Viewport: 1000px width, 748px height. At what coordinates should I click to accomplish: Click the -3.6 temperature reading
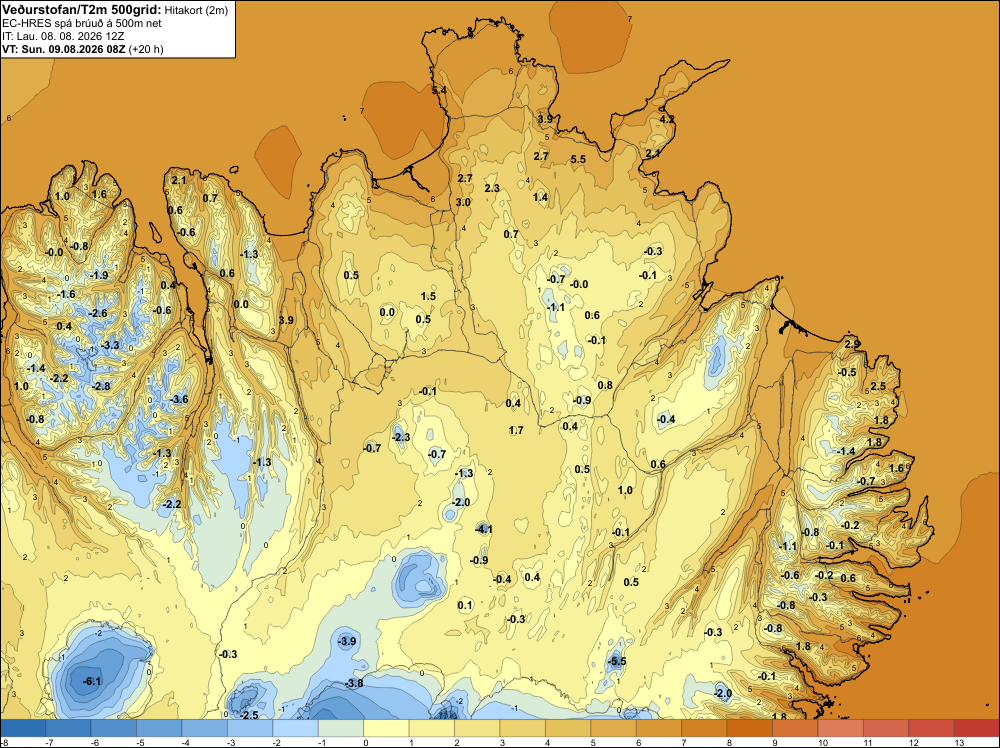(179, 399)
